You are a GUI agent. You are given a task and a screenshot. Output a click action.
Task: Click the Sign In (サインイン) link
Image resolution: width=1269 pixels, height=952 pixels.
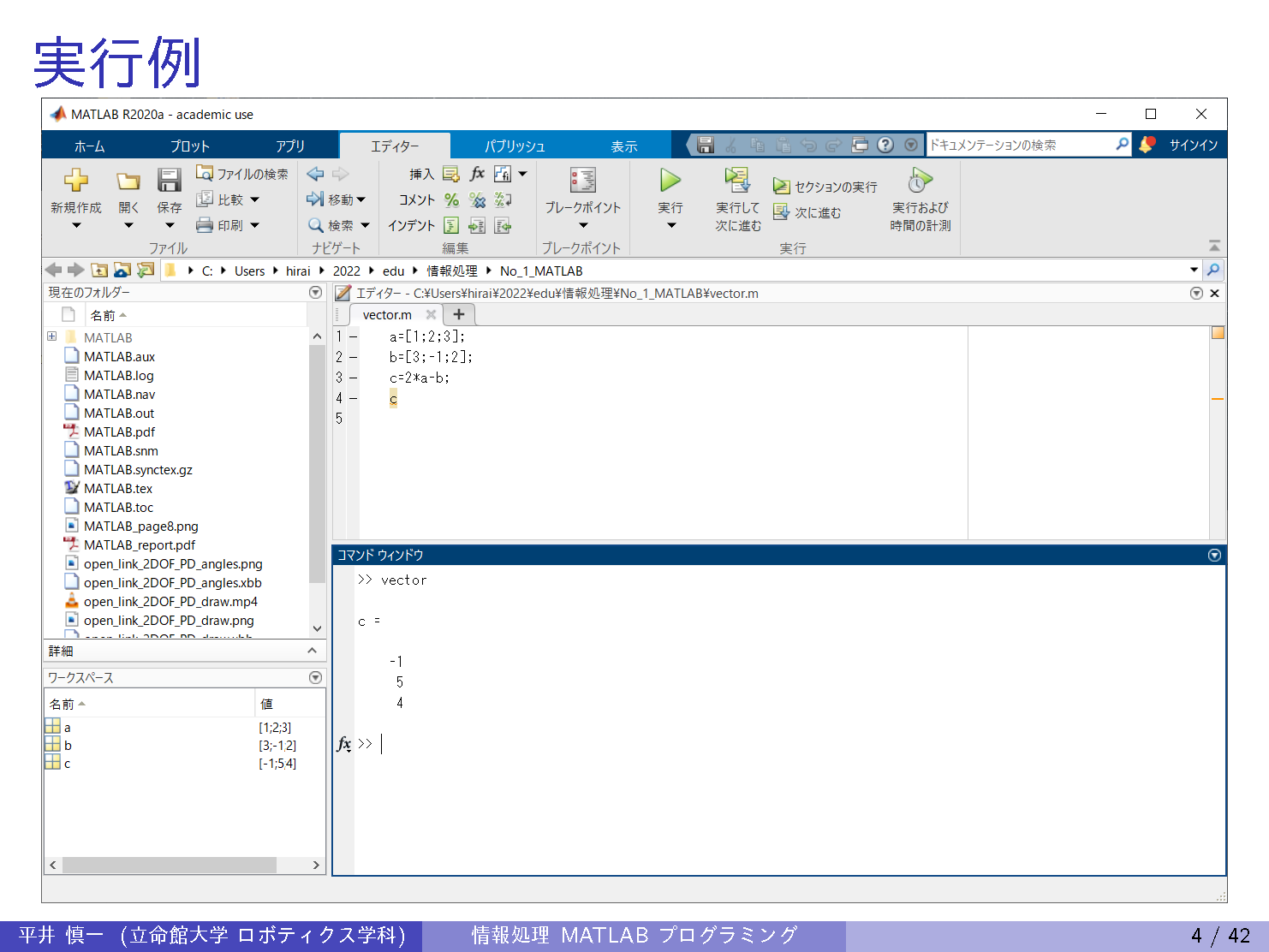point(1193,146)
